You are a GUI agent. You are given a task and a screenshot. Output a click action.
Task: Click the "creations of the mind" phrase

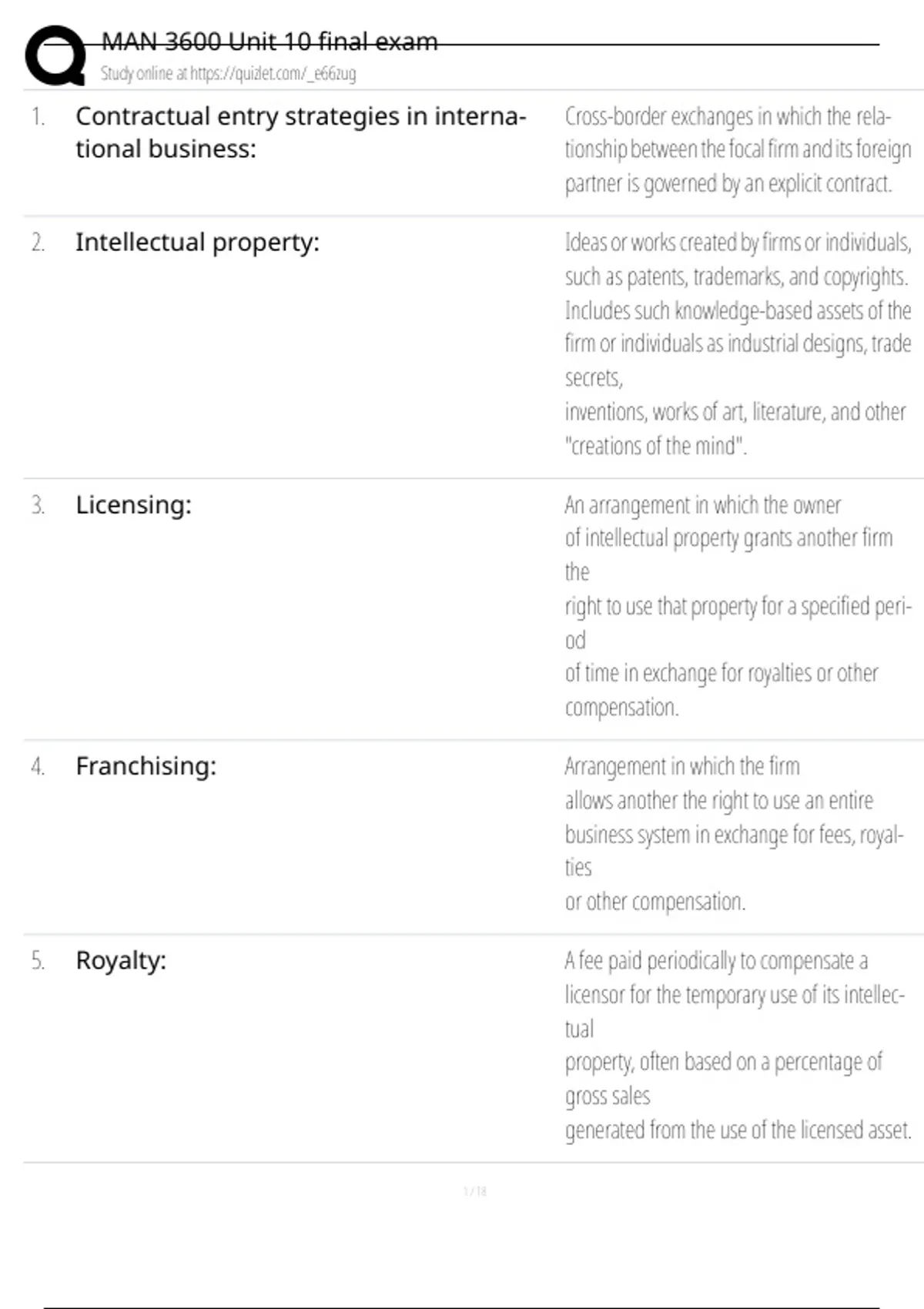pos(655,447)
